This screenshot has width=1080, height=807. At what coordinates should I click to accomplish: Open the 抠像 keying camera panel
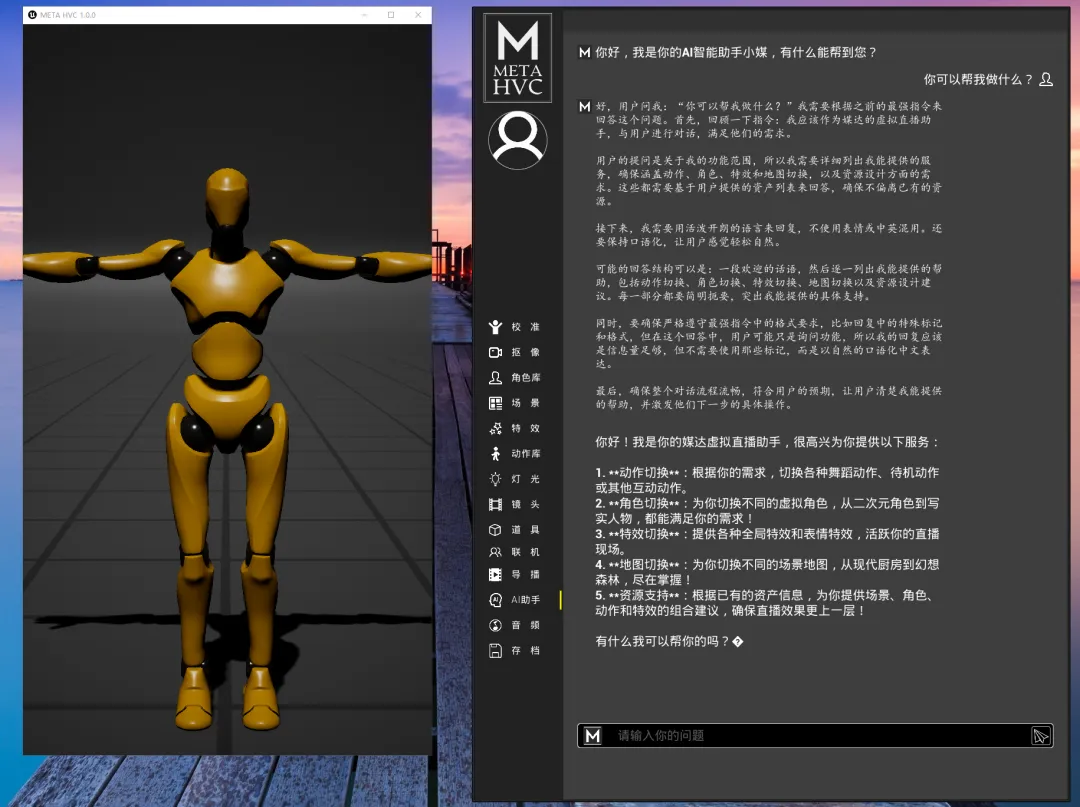pyautogui.click(x=515, y=353)
